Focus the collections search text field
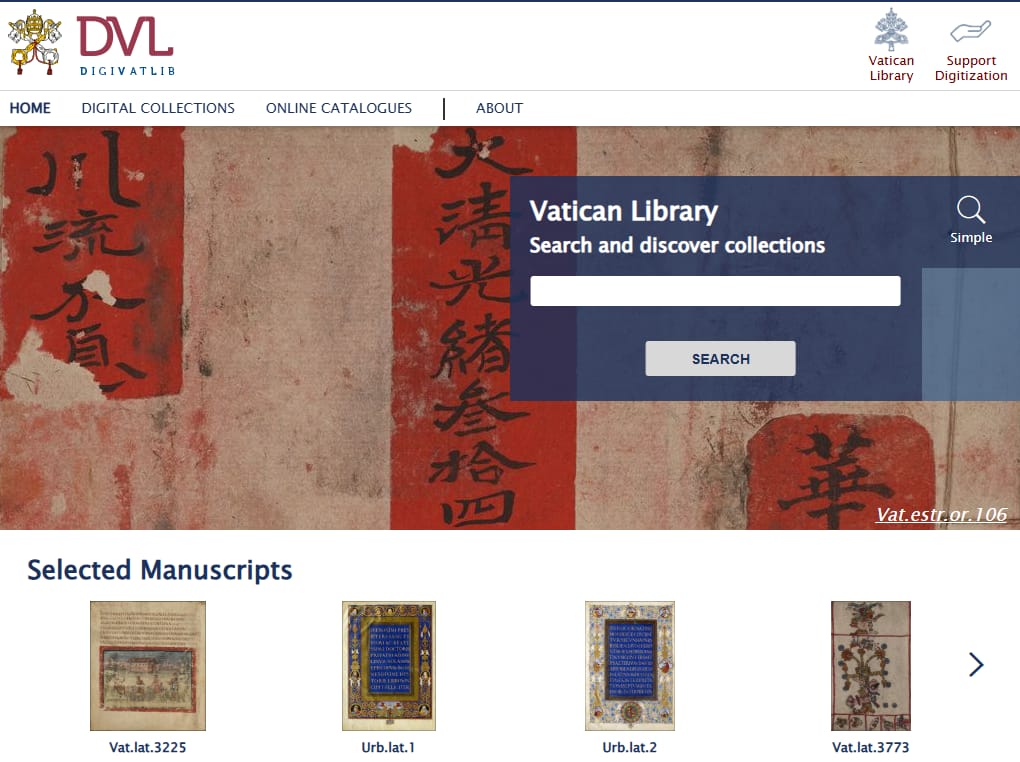The width and height of the screenshot is (1020, 762). (x=715, y=291)
